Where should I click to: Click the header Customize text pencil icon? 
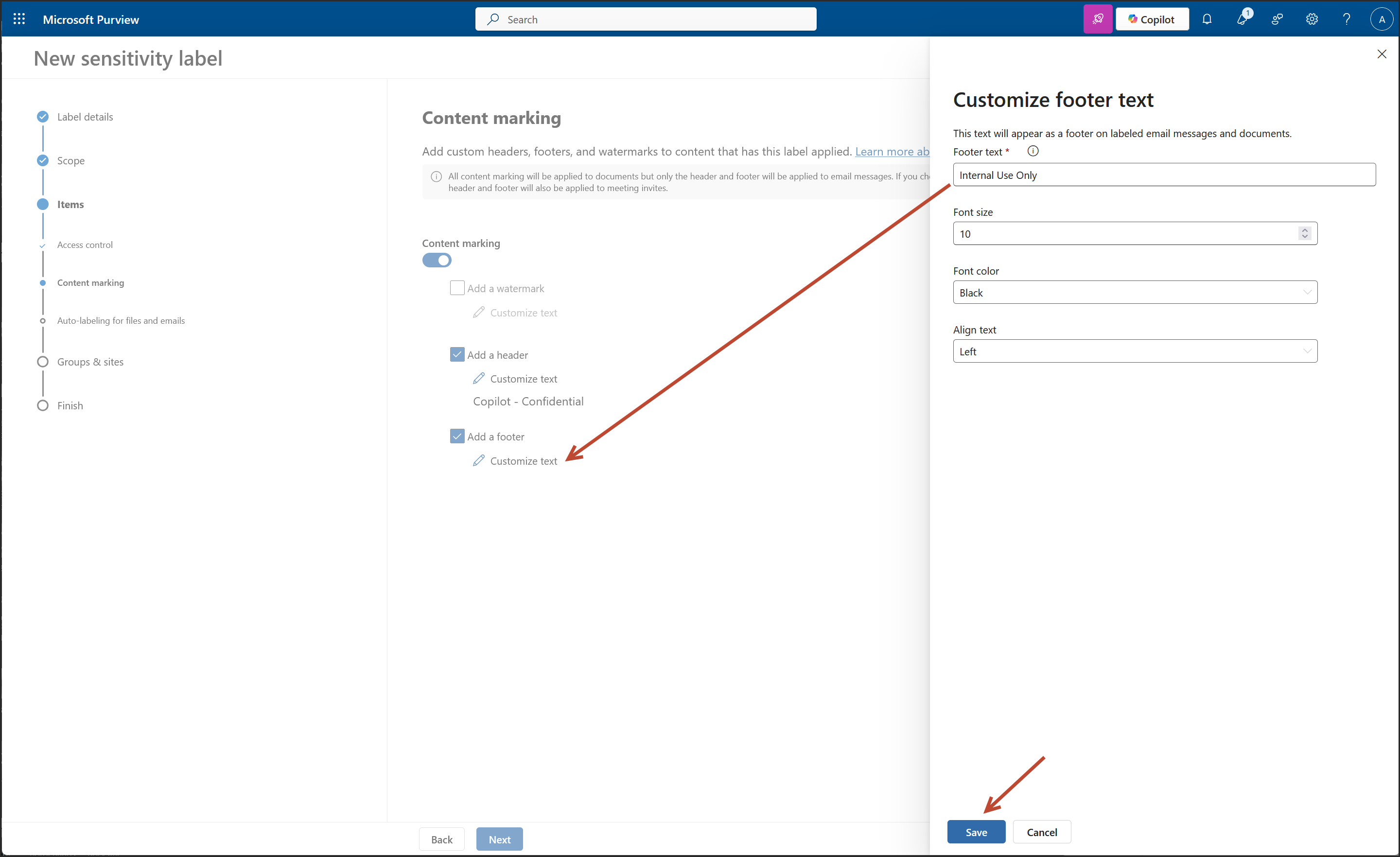pos(479,379)
